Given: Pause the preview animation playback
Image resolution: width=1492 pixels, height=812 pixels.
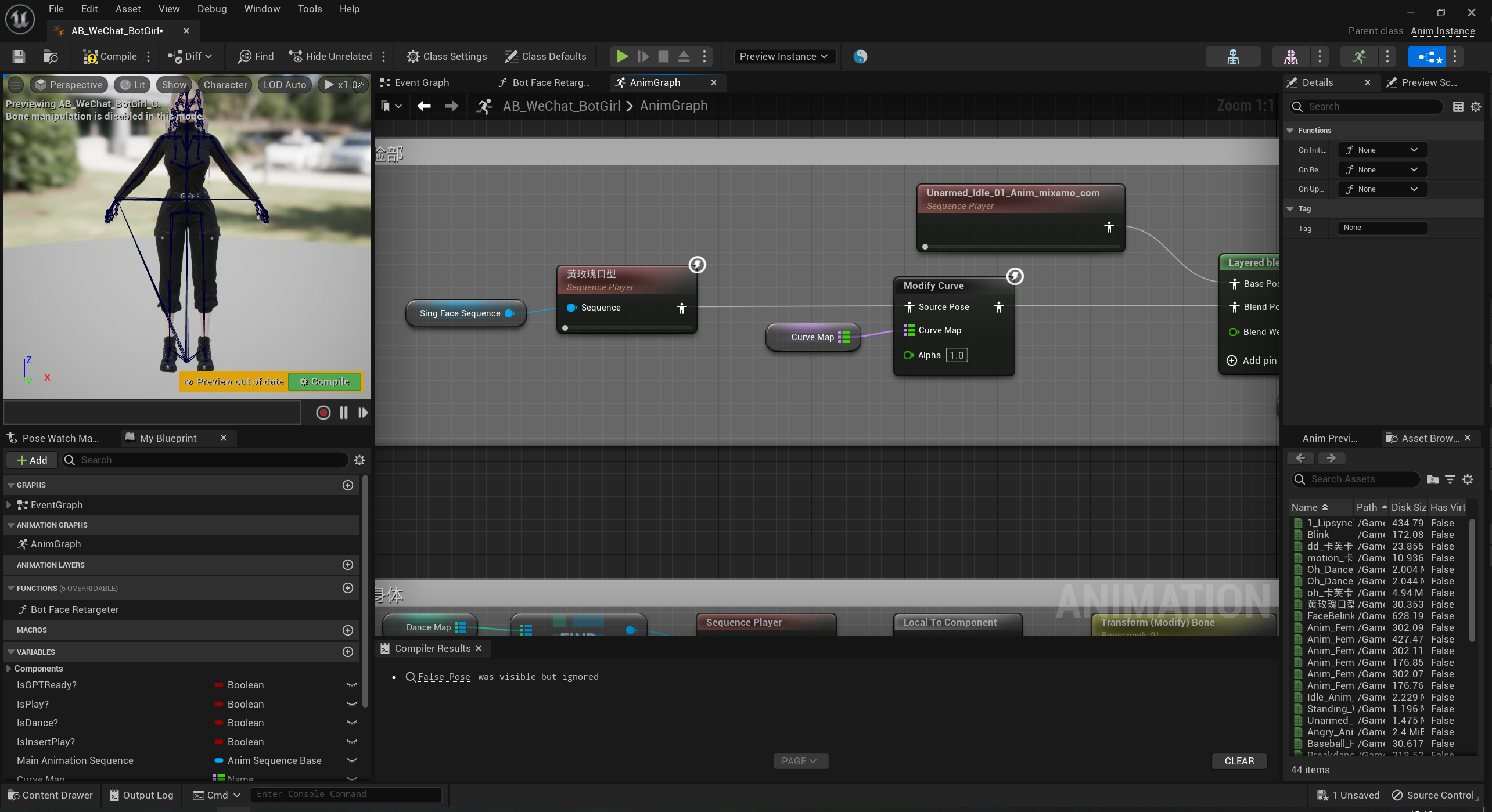Looking at the screenshot, I should (344, 413).
